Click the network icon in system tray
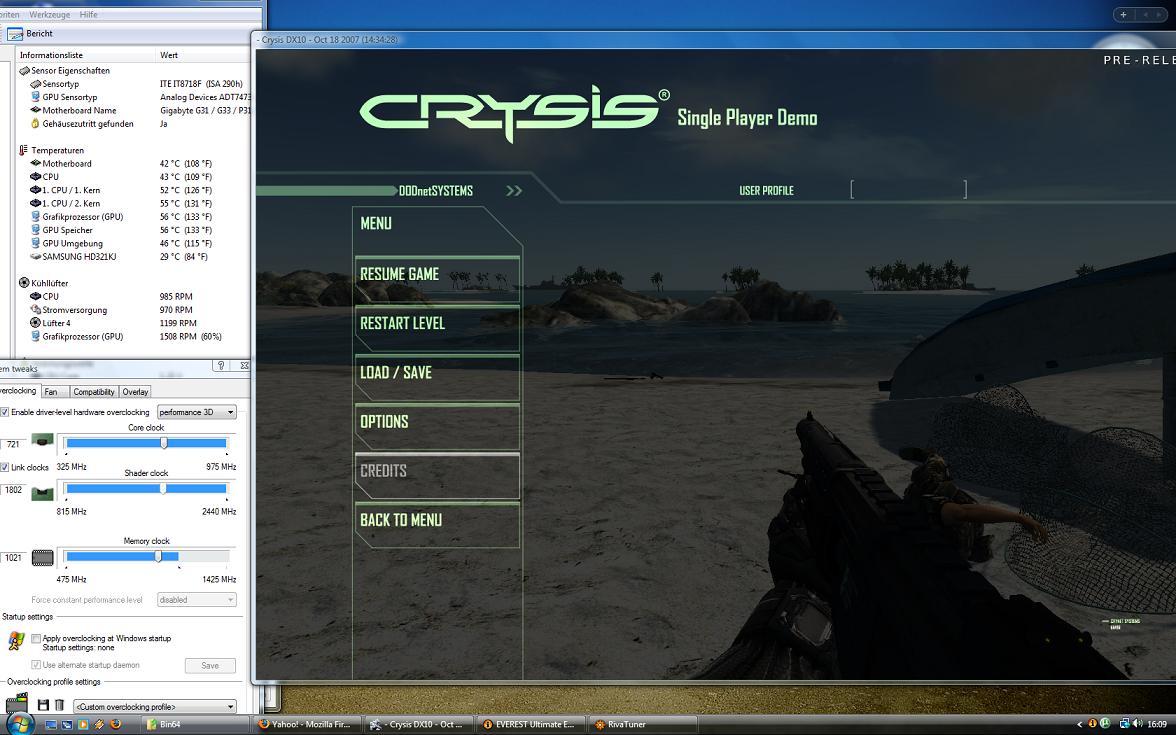The image size is (1176, 735). click(1124, 724)
